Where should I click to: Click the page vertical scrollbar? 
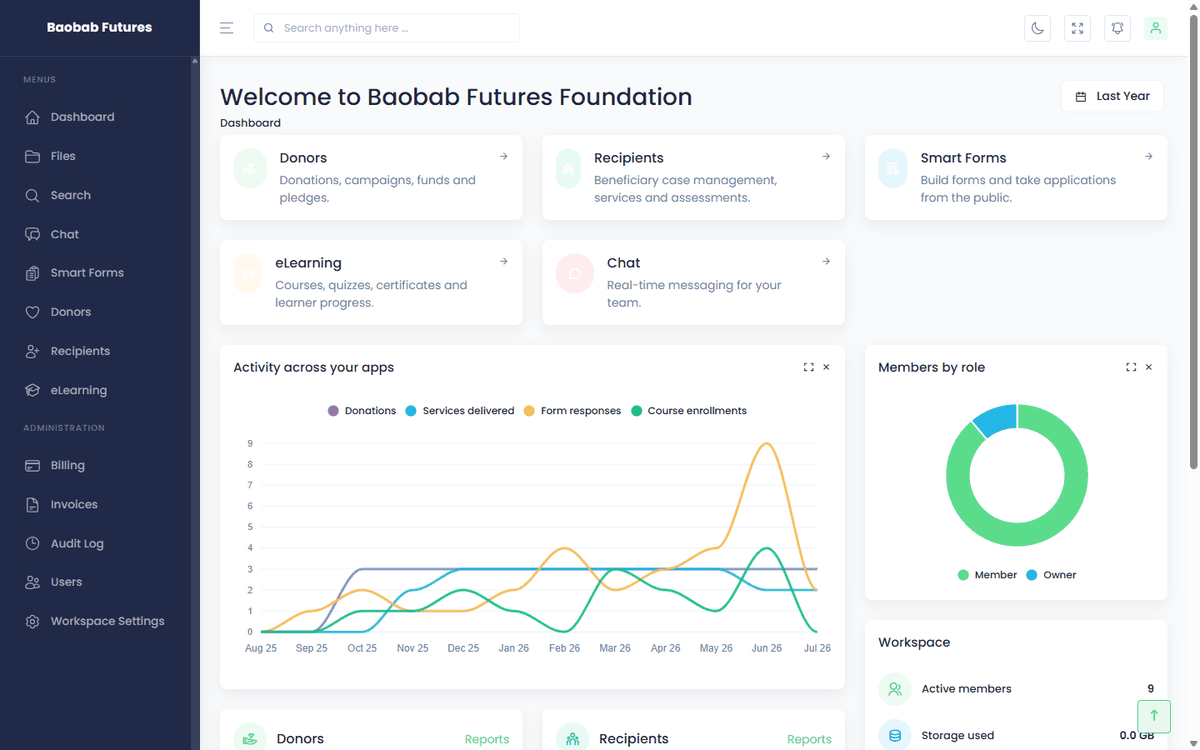(1194, 240)
